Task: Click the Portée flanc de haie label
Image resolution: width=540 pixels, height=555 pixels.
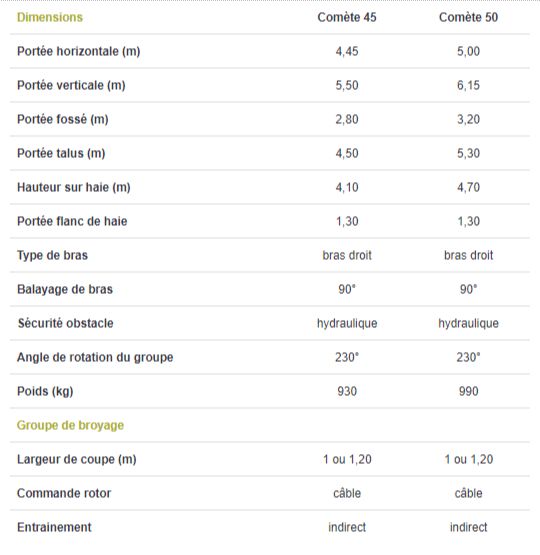Action: (x=72, y=221)
